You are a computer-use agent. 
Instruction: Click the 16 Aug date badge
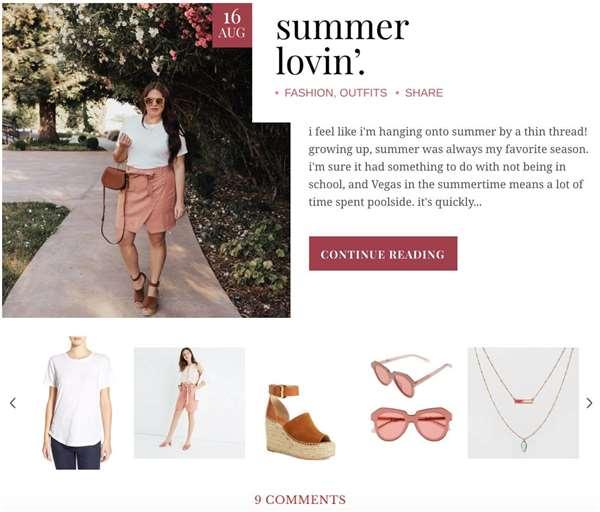[232, 26]
